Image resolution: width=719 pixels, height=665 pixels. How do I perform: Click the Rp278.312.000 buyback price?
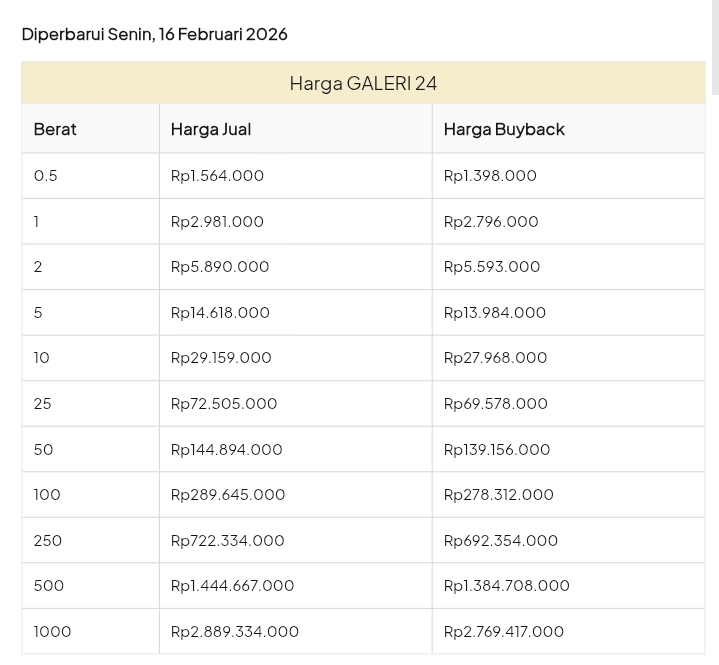pyautogui.click(x=498, y=495)
